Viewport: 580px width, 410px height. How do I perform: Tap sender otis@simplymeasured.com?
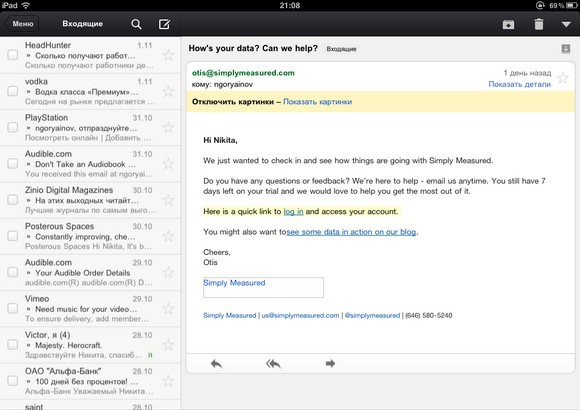[x=243, y=73]
